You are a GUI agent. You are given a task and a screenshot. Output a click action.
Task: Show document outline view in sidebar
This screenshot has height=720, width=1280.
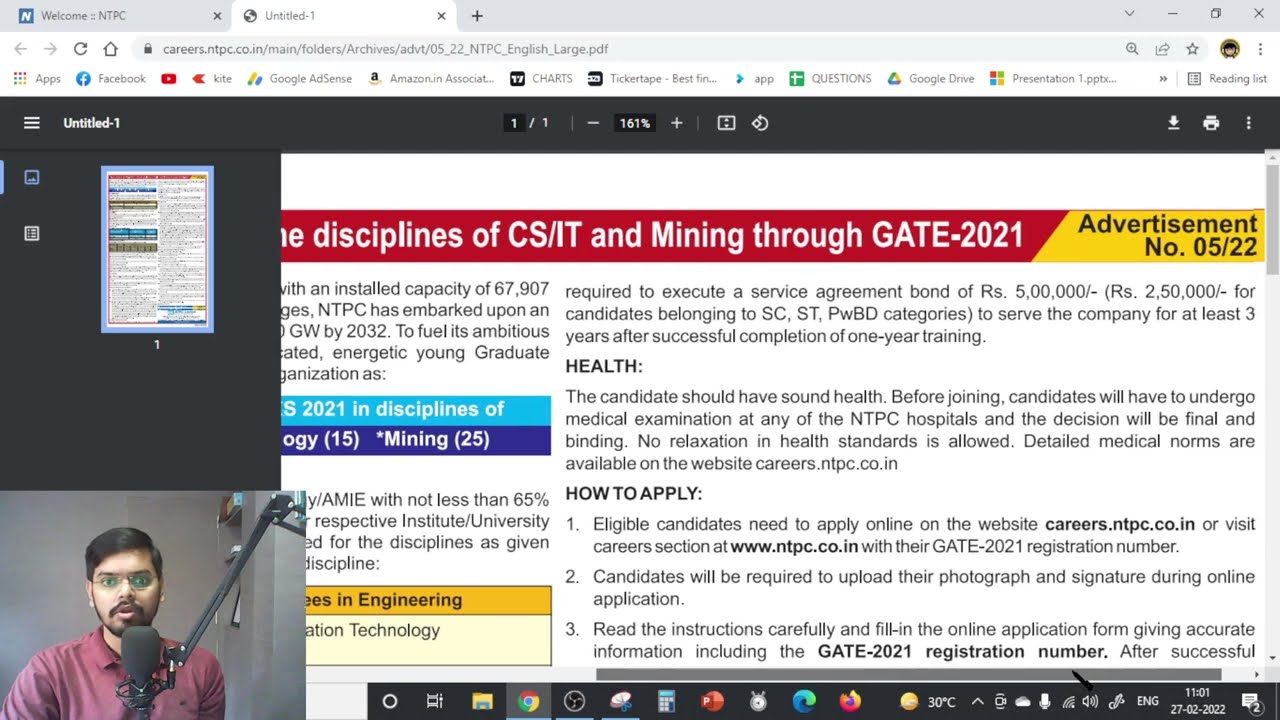point(32,233)
